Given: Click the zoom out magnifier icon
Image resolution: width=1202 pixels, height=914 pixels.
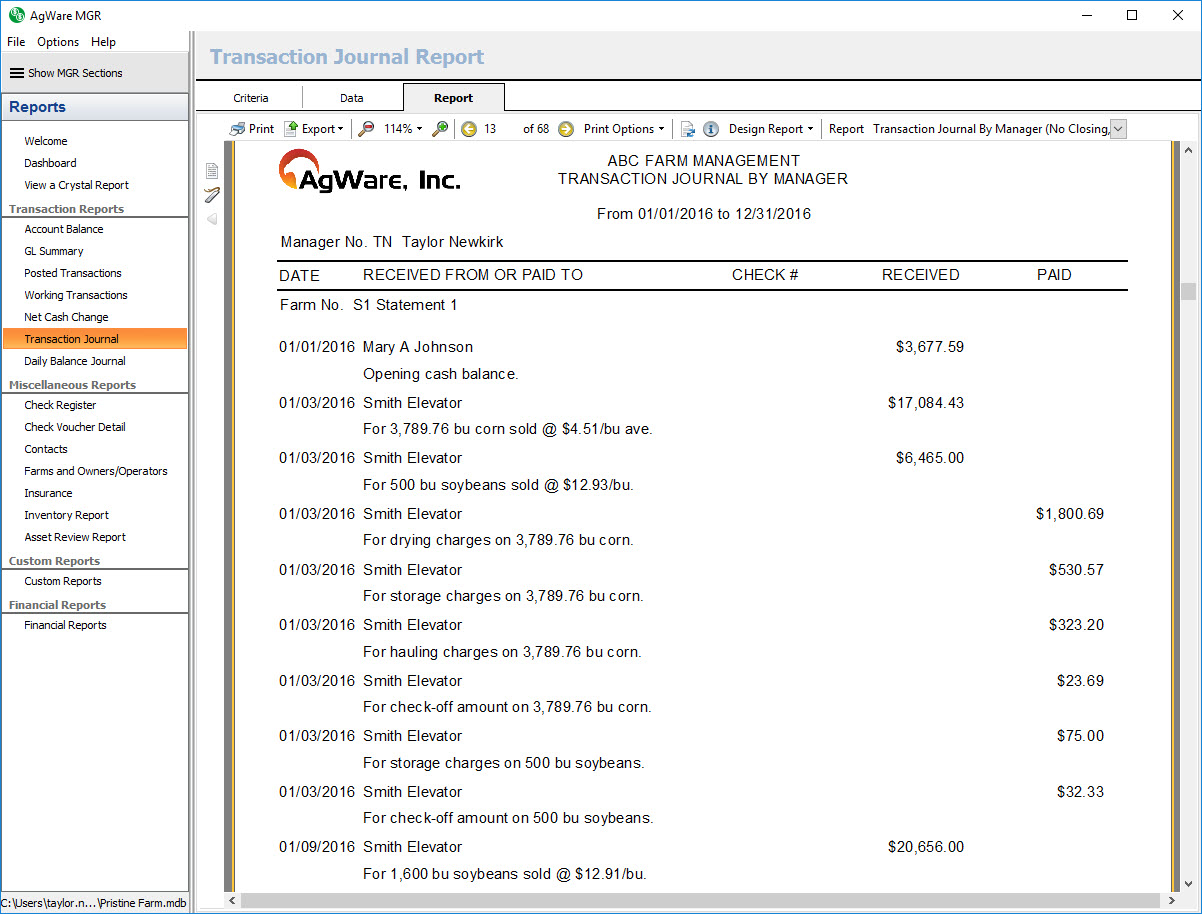Looking at the screenshot, I should [x=367, y=129].
